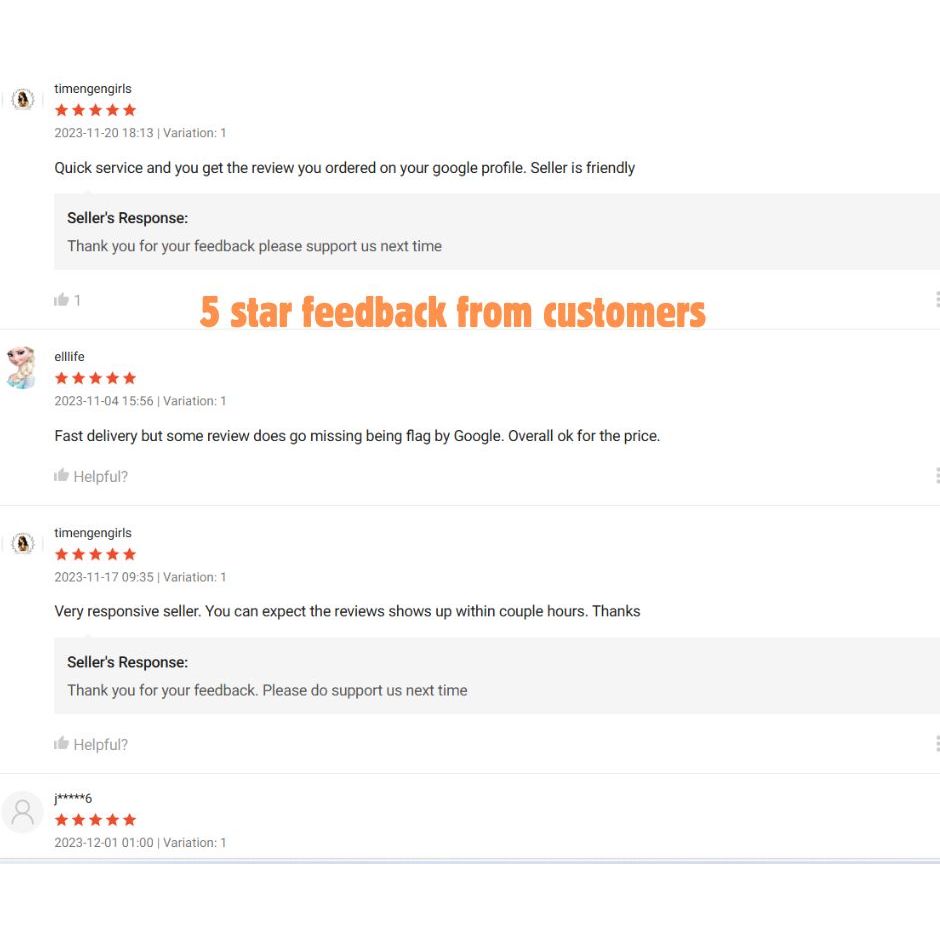The width and height of the screenshot is (940, 940).
Task: Click timengengirls avatar on the 2023-11-20 review
Action: click(x=22, y=100)
